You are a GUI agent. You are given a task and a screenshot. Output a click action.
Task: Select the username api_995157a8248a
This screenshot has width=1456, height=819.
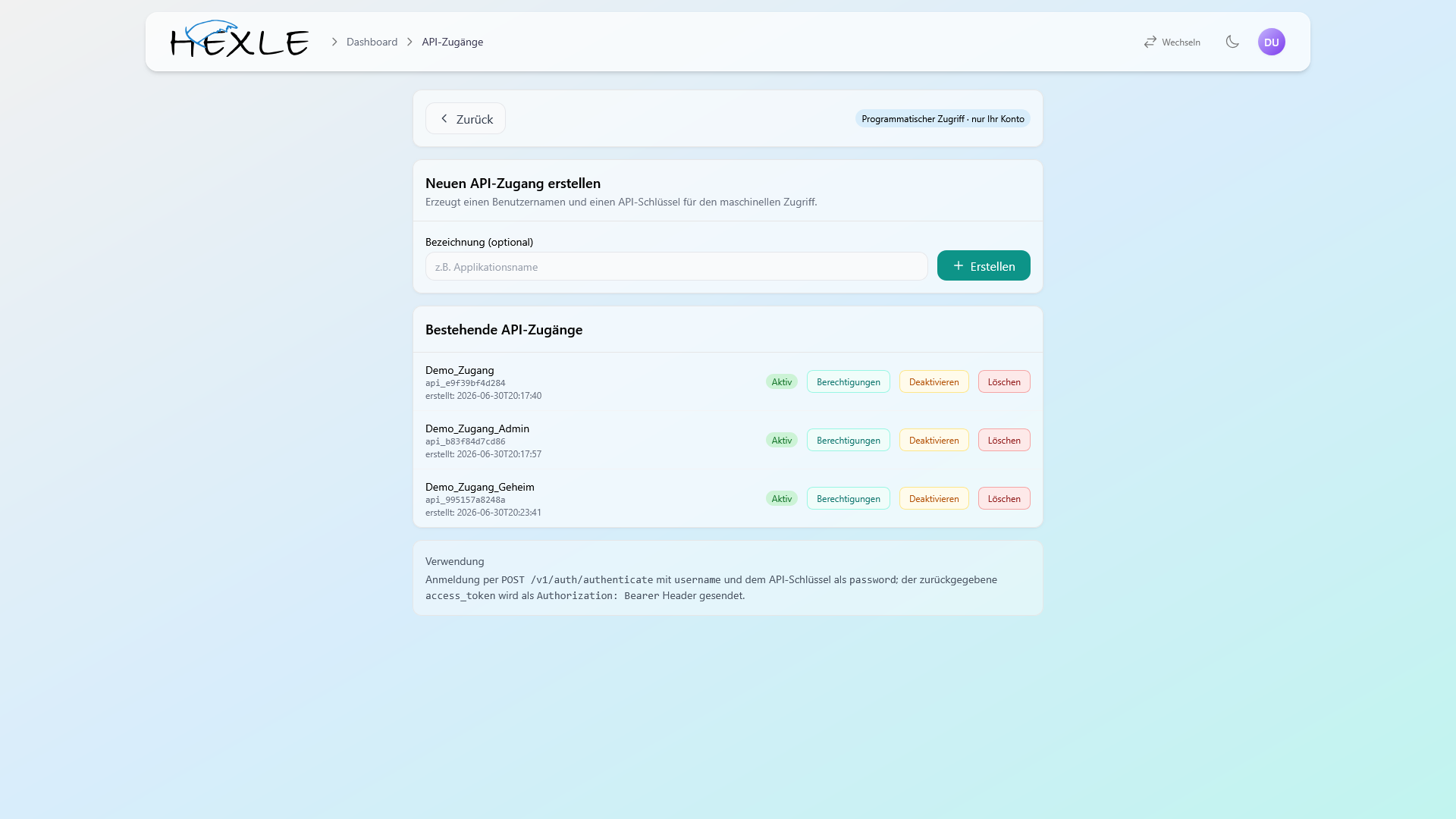click(x=465, y=500)
